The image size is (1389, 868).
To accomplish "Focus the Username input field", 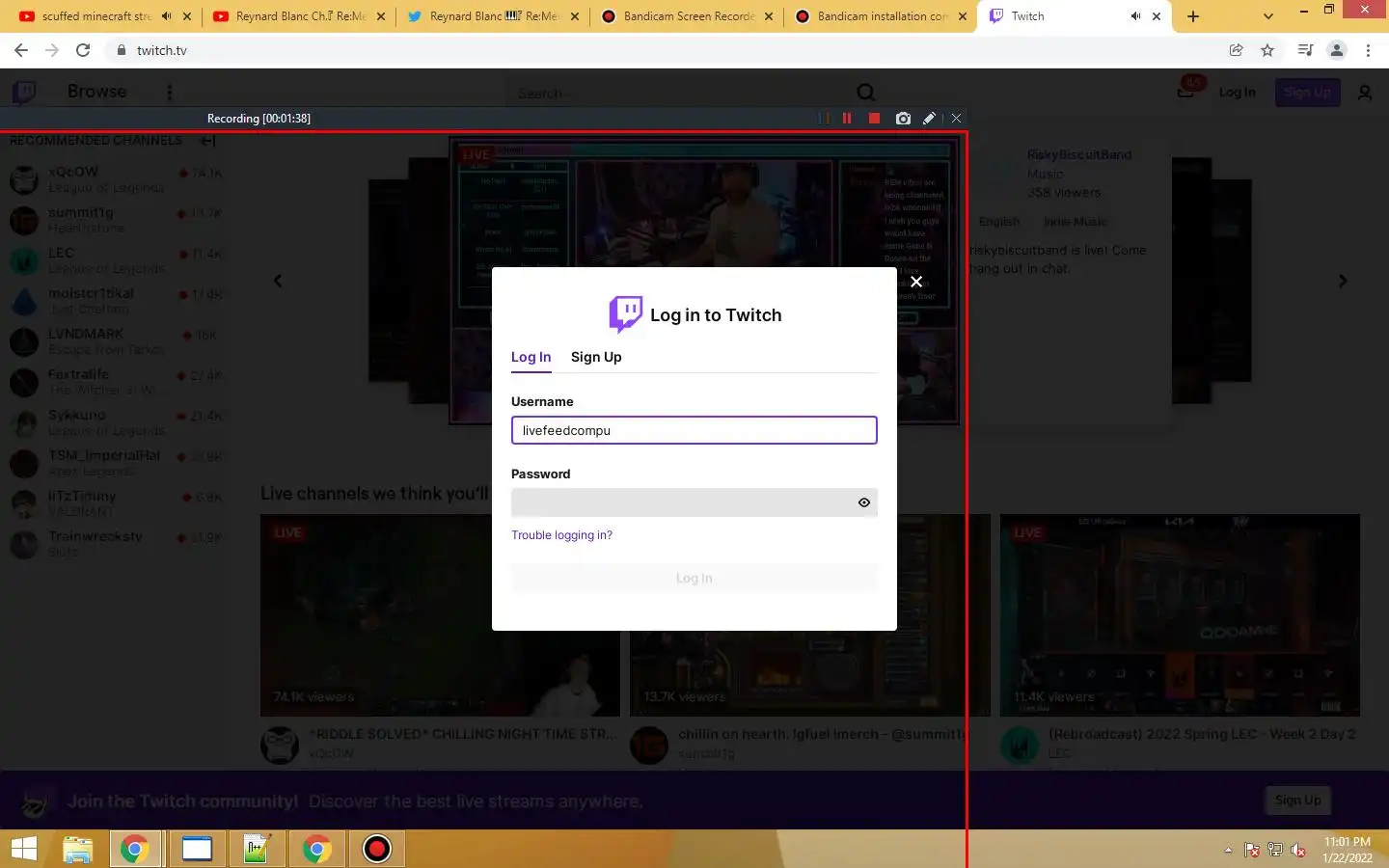I will [x=694, y=430].
